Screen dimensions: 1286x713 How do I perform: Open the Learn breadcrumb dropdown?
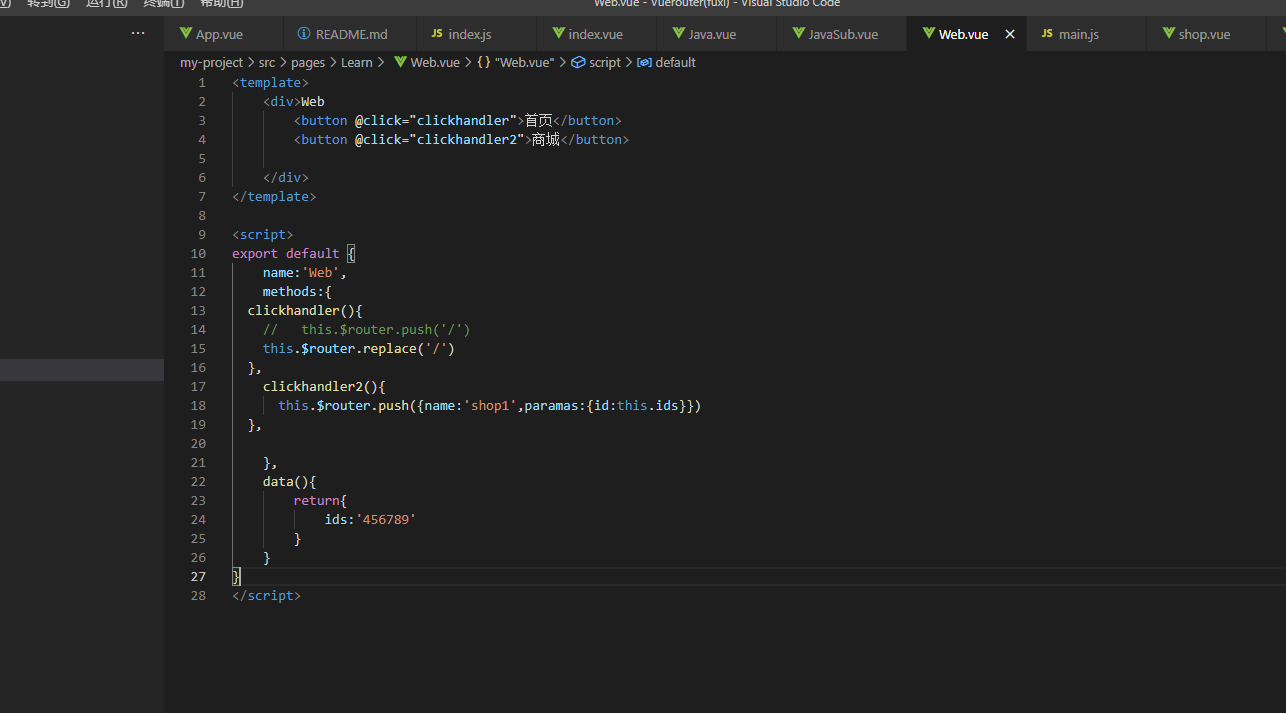pos(357,62)
